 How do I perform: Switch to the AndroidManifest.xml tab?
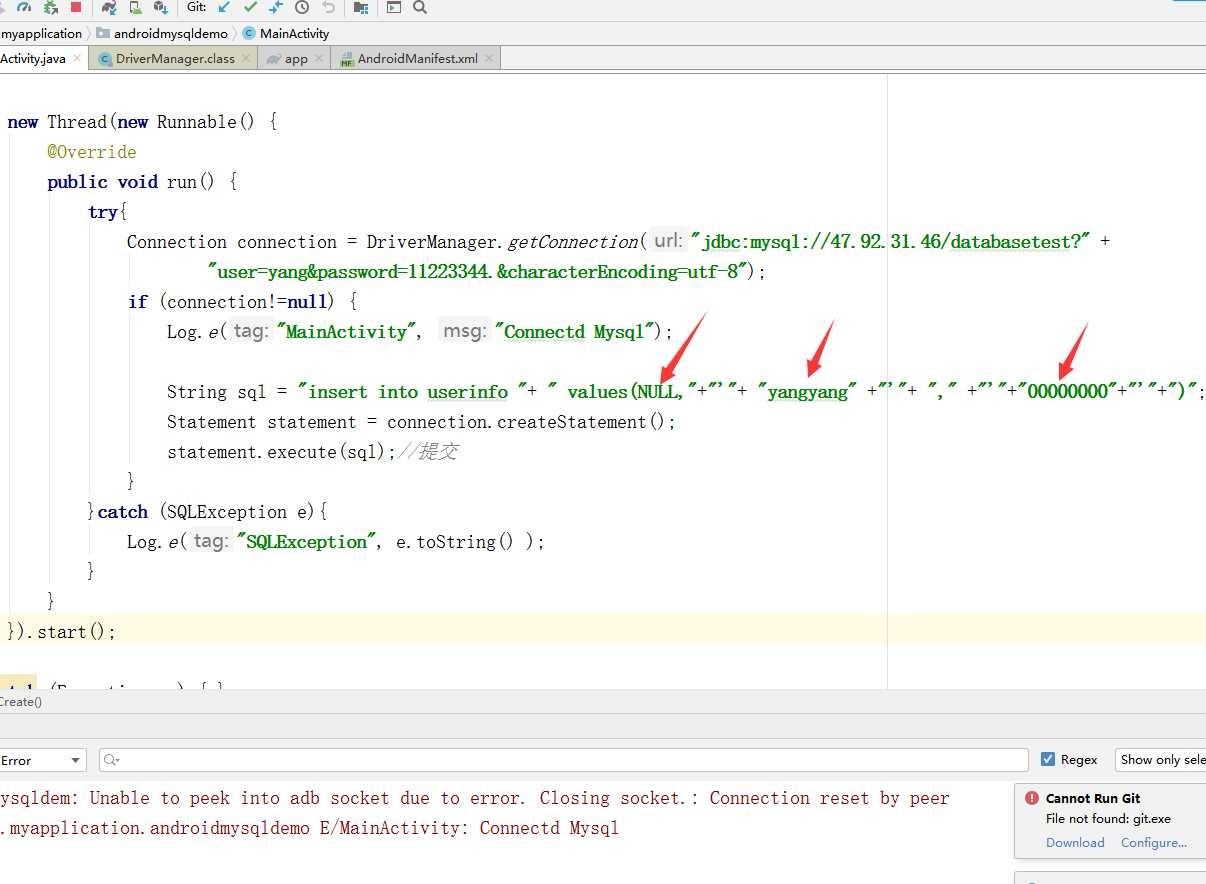coord(415,58)
